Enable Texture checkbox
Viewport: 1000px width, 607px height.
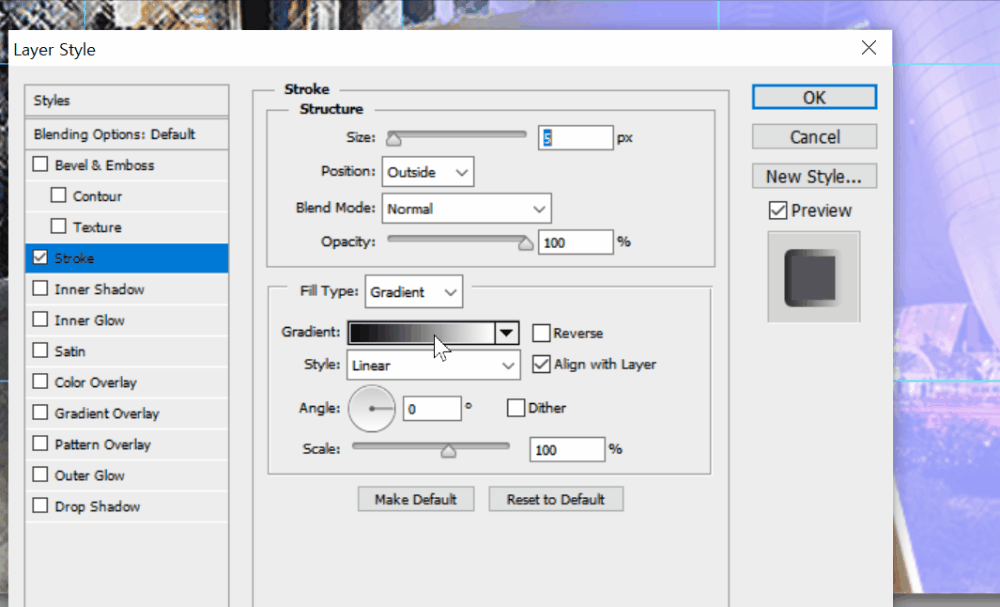click(58, 226)
